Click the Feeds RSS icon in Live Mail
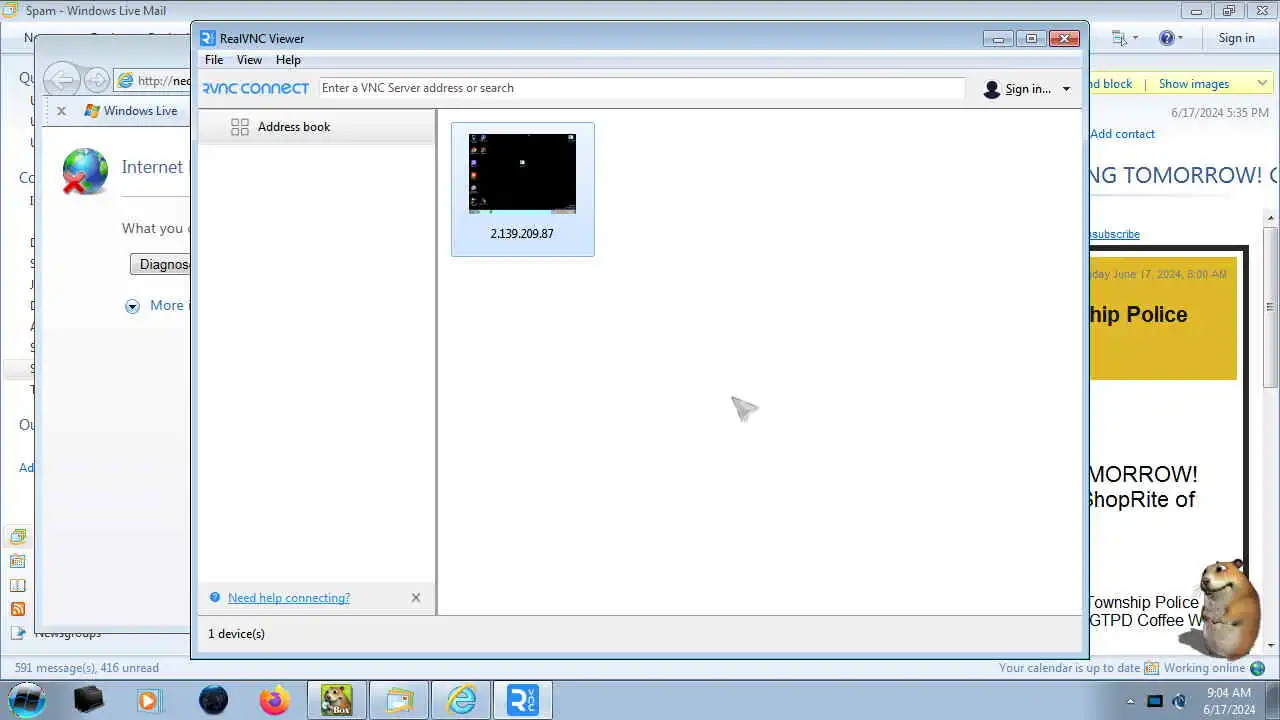The width and height of the screenshot is (1280, 720). [x=18, y=609]
